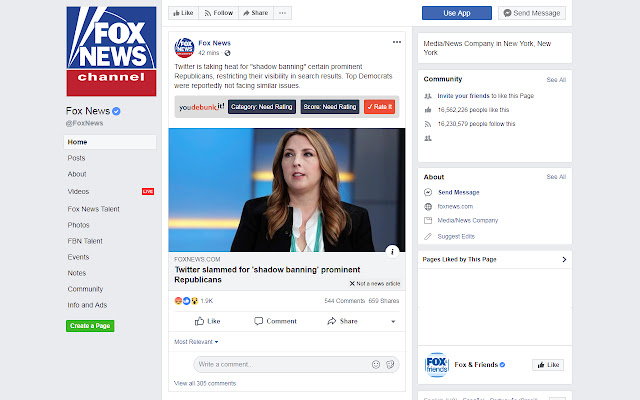Click Send Message link in About panel
Screen dimensions: 640x400
coord(459,192)
